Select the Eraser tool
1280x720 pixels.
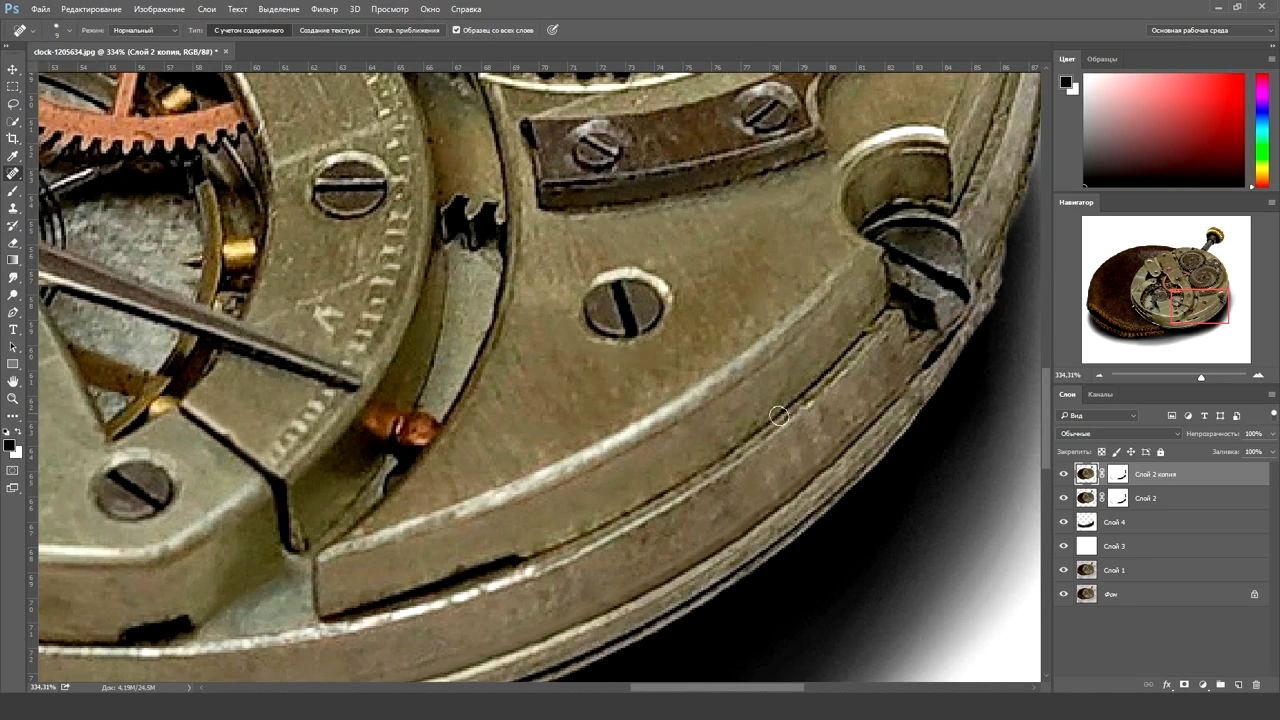pyautogui.click(x=13, y=243)
